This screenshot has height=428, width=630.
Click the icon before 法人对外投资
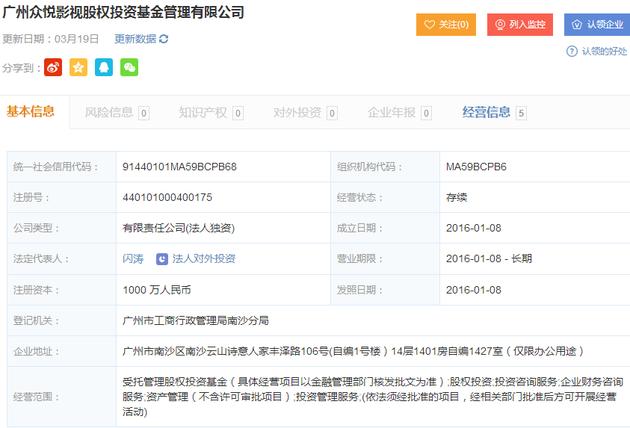(163, 258)
